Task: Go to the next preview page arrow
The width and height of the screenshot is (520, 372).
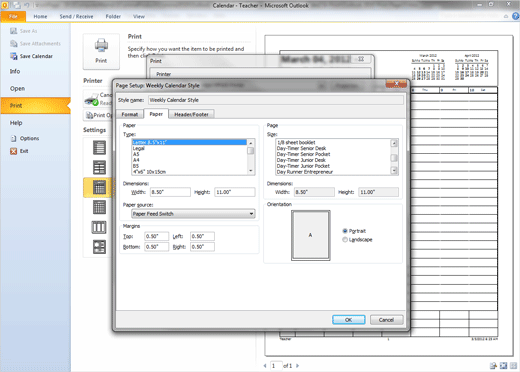Action: tap(298, 366)
